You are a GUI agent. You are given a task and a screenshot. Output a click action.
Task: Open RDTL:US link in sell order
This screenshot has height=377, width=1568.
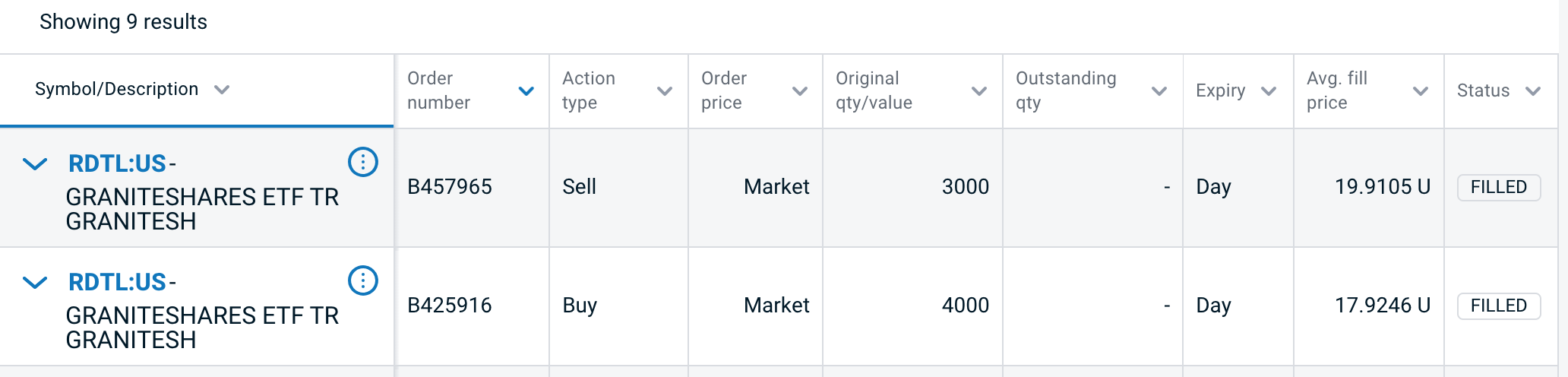[x=117, y=163]
